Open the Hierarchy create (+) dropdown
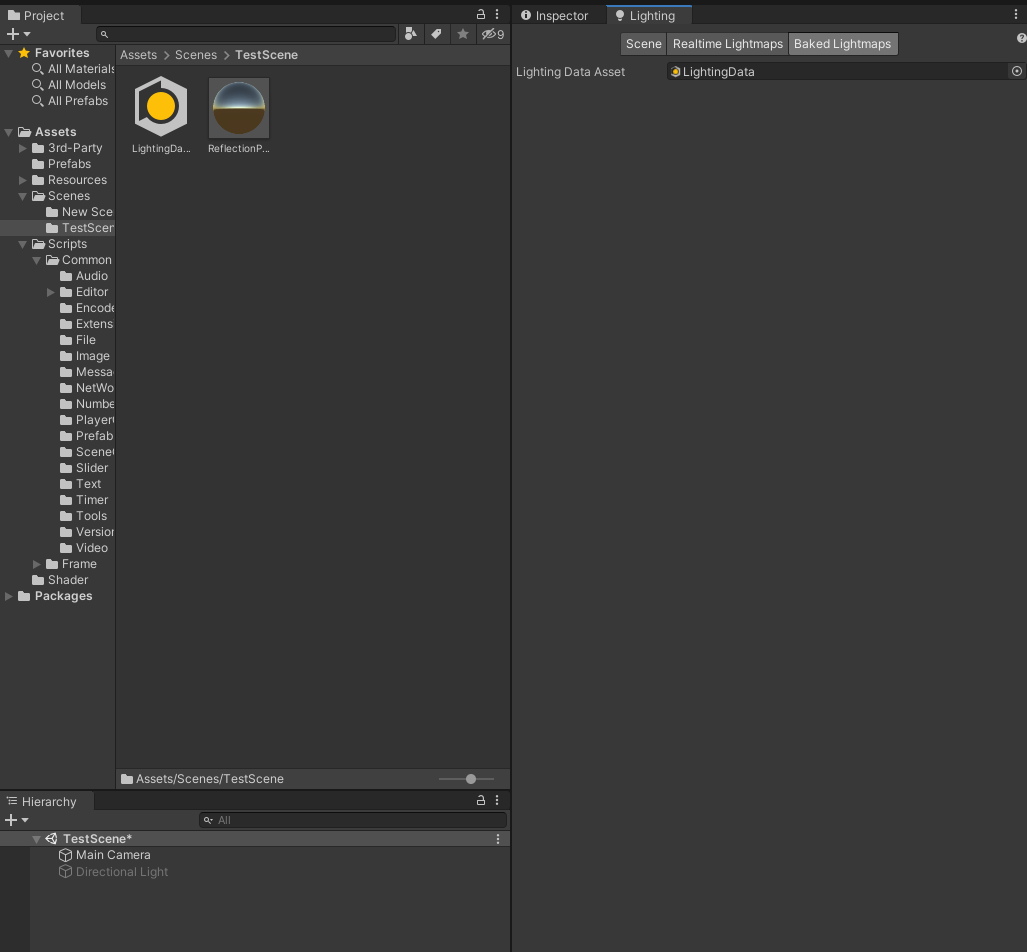Viewport: 1027px width, 952px height. (x=16, y=820)
